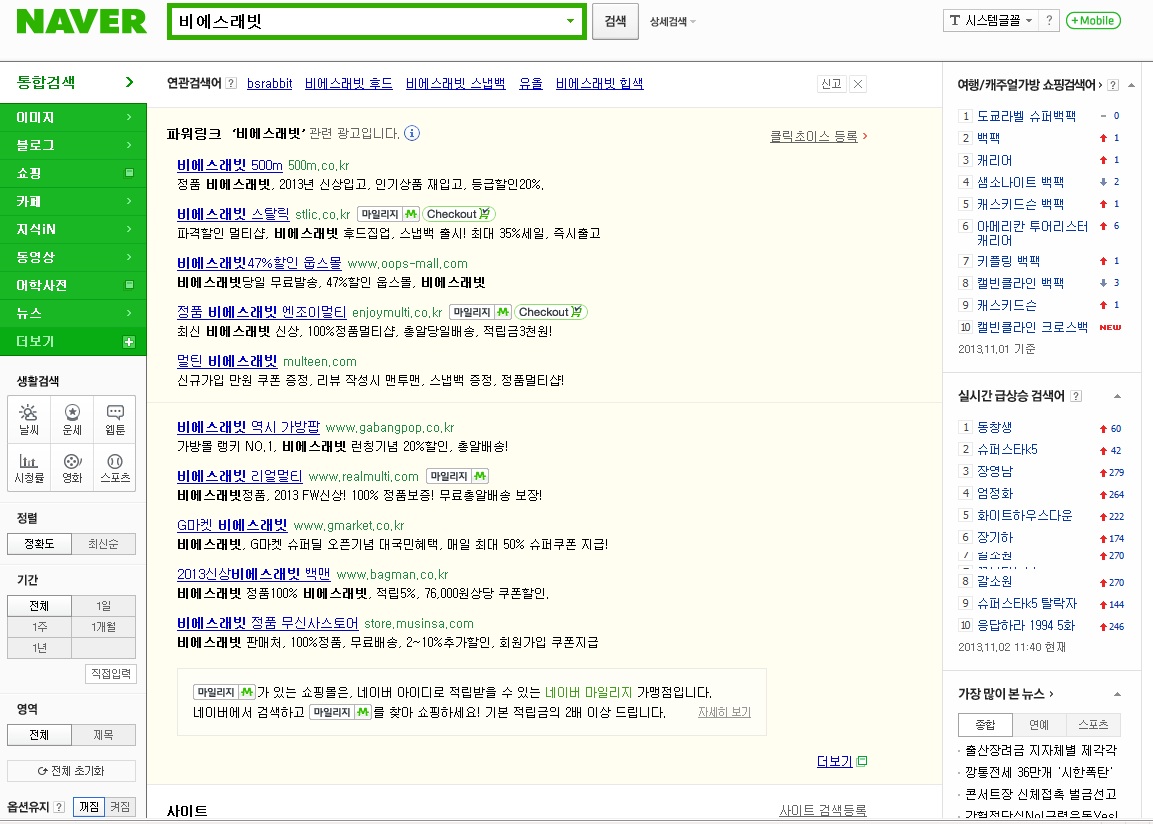Open shopping keyword 도쿄라텔 슈퍼백팩

1026,116
